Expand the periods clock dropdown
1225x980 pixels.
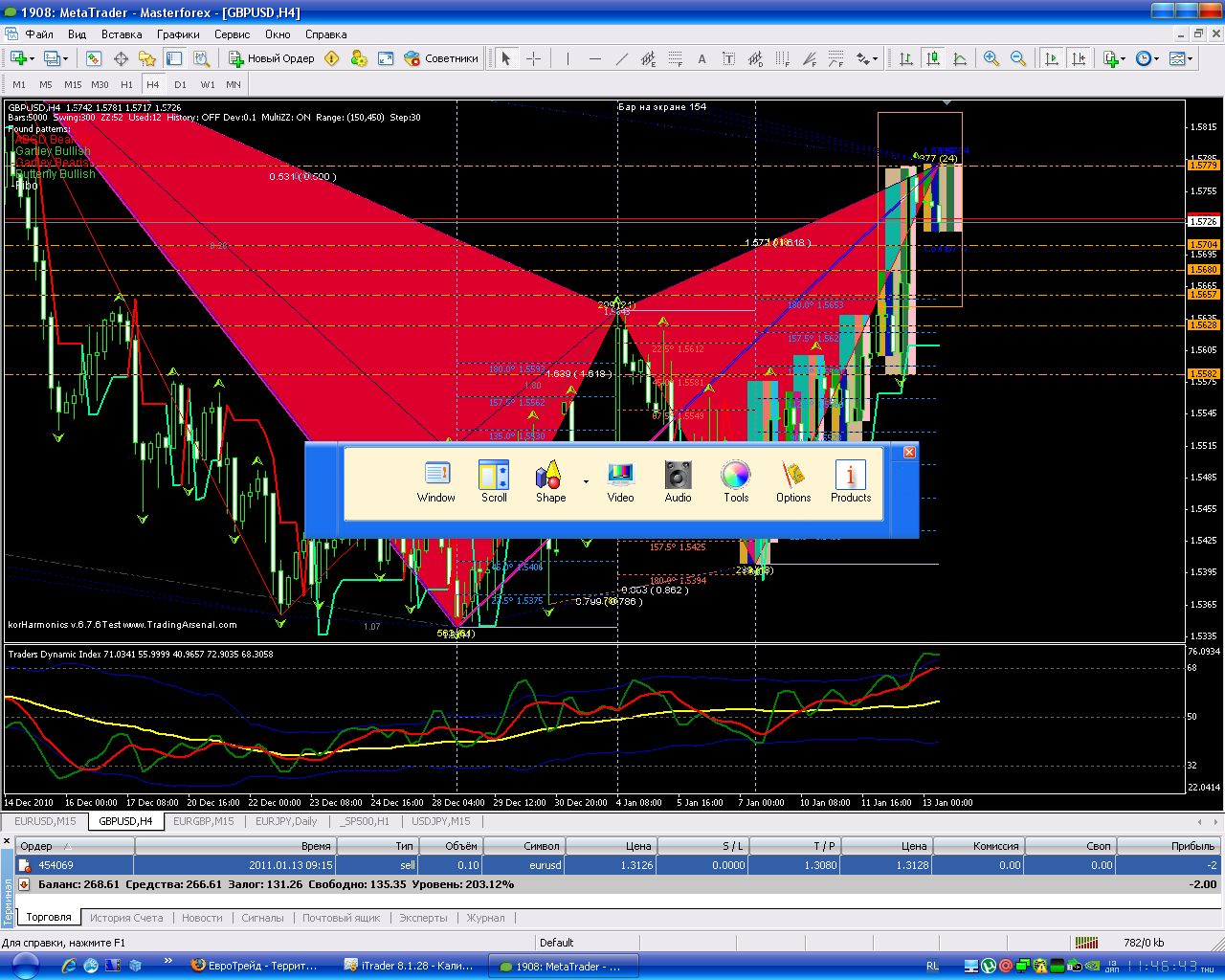pyautogui.click(x=1156, y=58)
